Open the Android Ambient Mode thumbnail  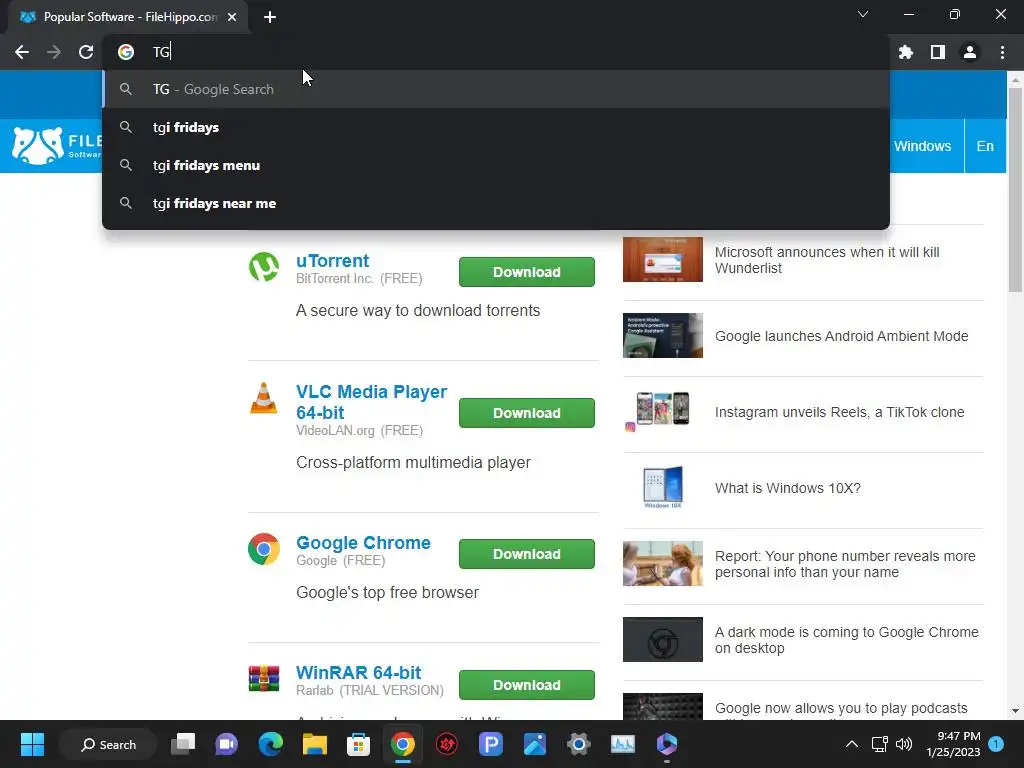(663, 336)
